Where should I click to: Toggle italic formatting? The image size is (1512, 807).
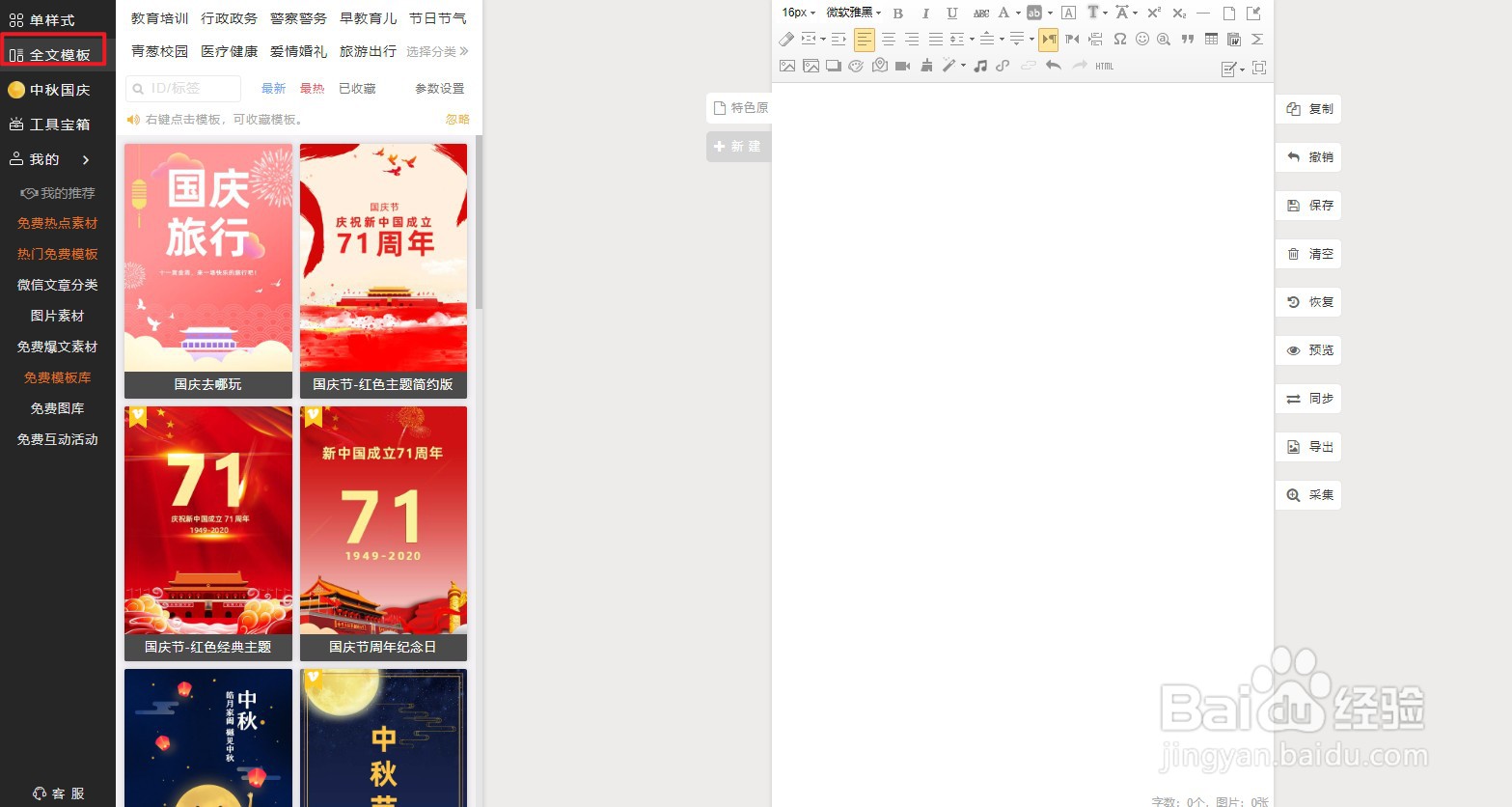tap(926, 13)
